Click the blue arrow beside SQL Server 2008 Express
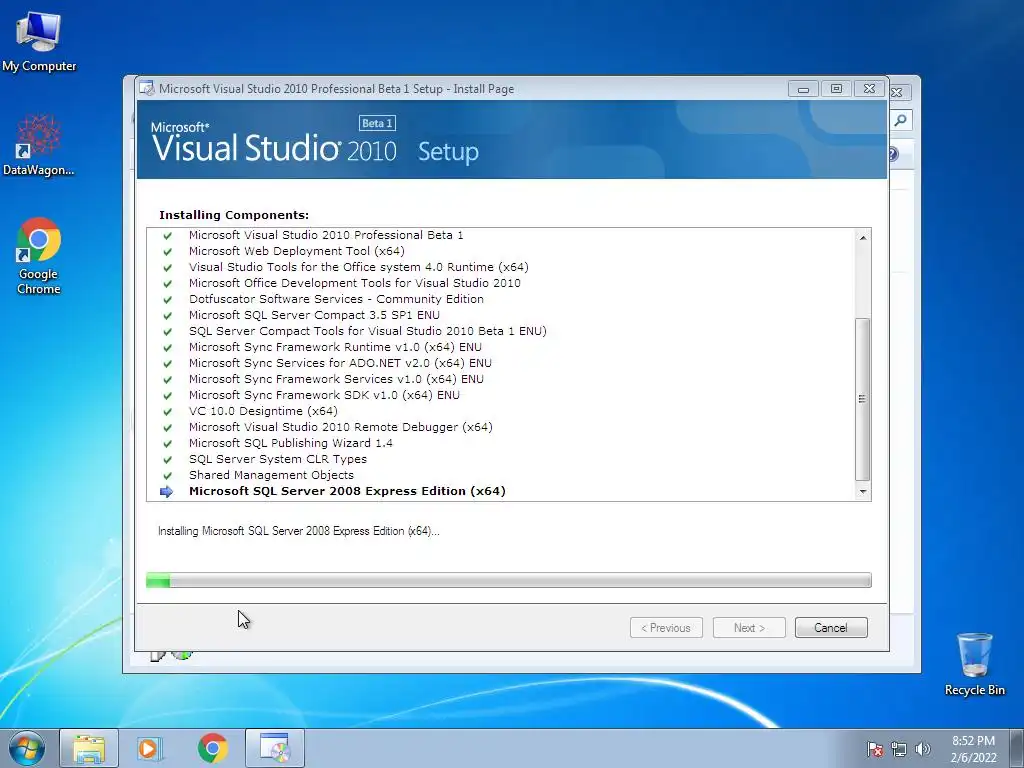1024x768 pixels. tap(167, 492)
